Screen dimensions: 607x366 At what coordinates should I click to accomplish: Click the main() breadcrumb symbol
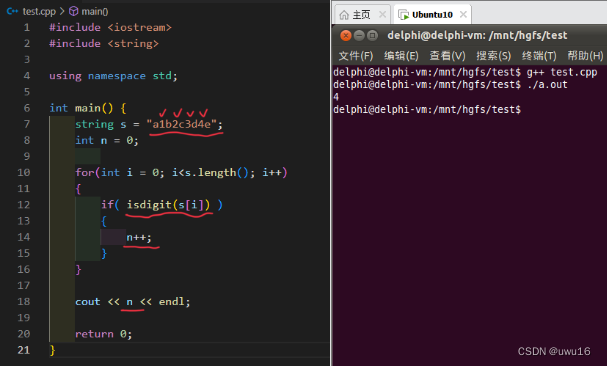tap(94, 11)
